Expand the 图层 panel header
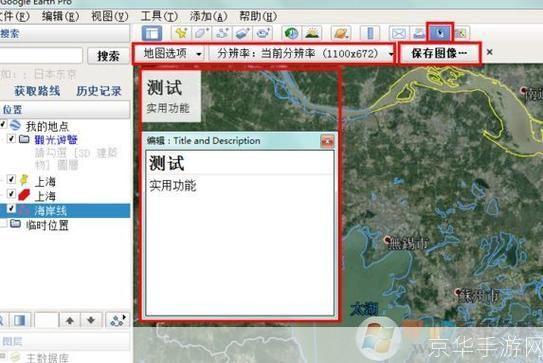The height and width of the screenshot is (363, 543). click(x=64, y=342)
